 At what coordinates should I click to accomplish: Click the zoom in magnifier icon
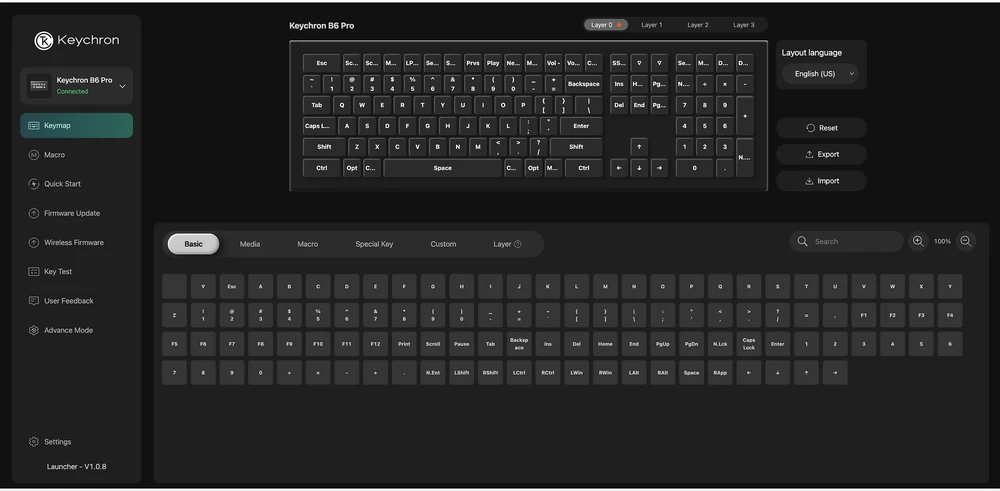pos(918,242)
